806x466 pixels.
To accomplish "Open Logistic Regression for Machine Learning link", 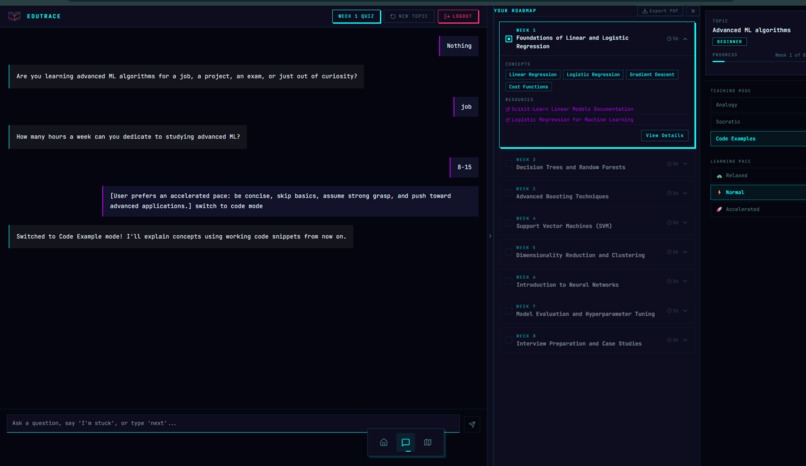I will [x=572, y=120].
